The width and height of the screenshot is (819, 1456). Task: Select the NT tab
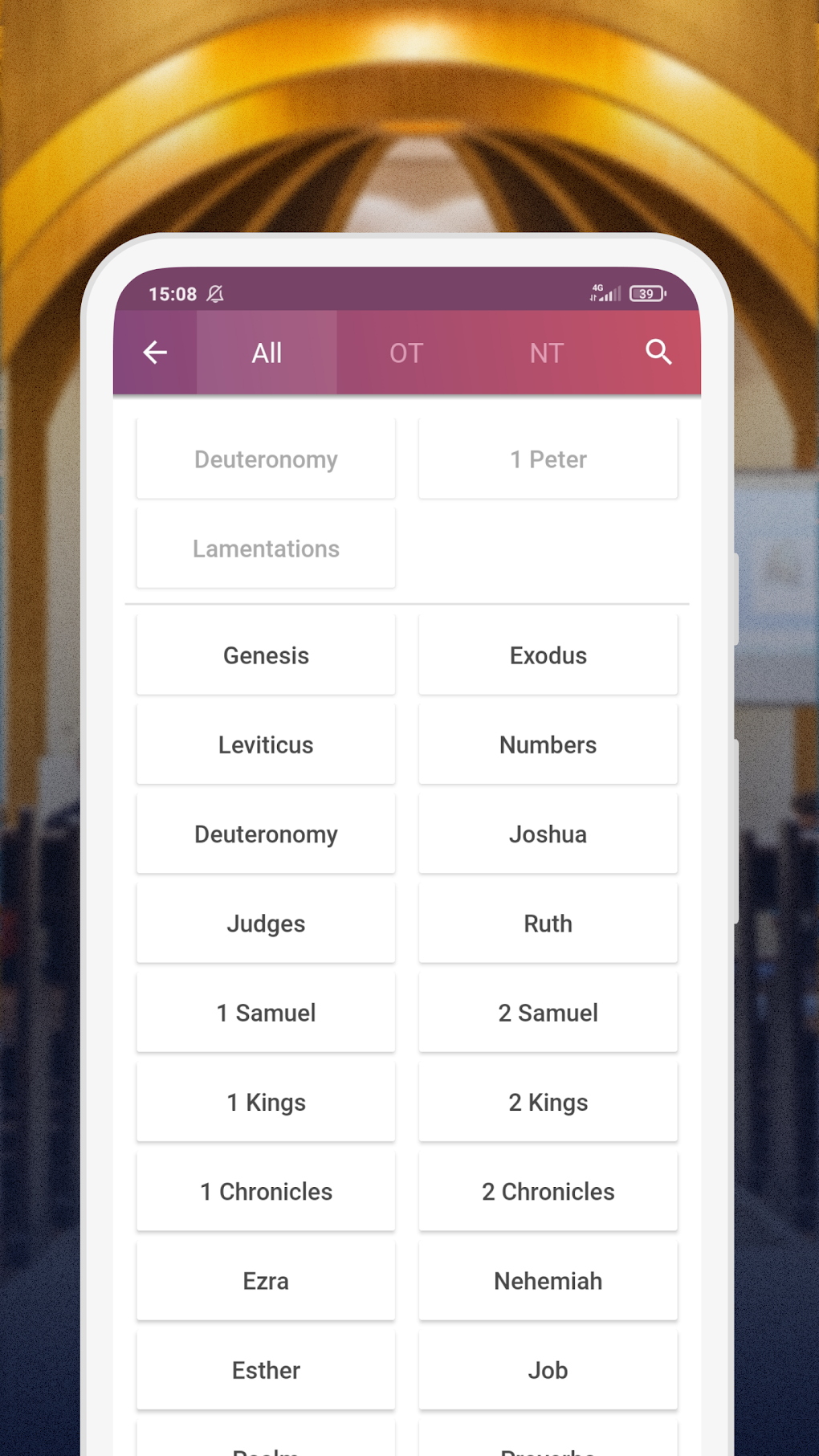pos(546,353)
